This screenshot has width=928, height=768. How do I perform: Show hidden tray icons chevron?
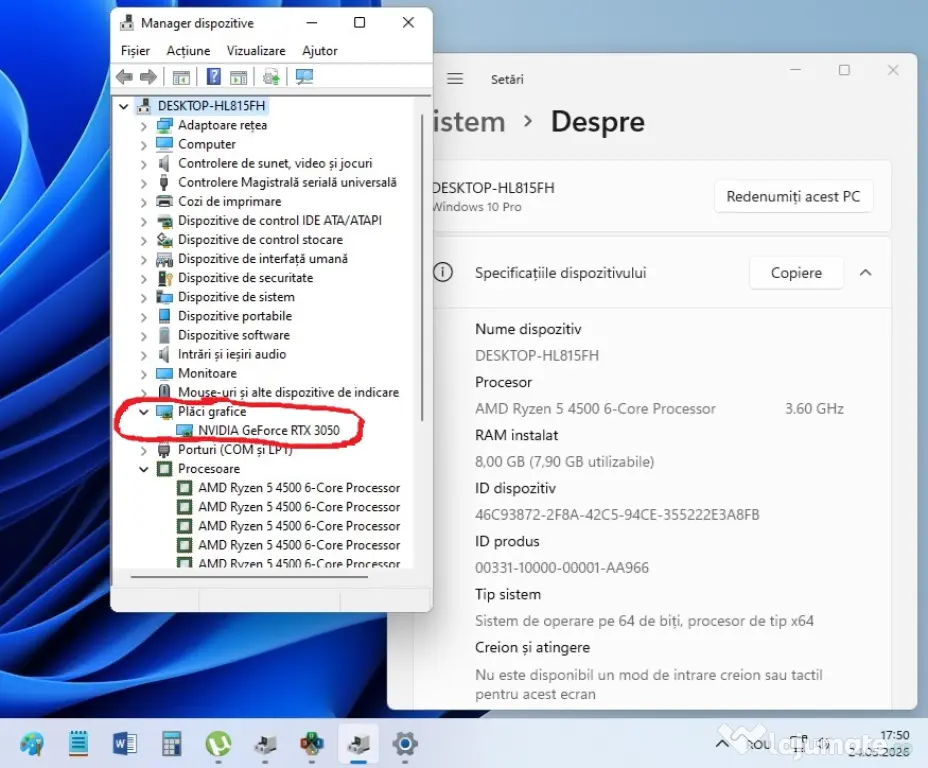click(722, 743)
